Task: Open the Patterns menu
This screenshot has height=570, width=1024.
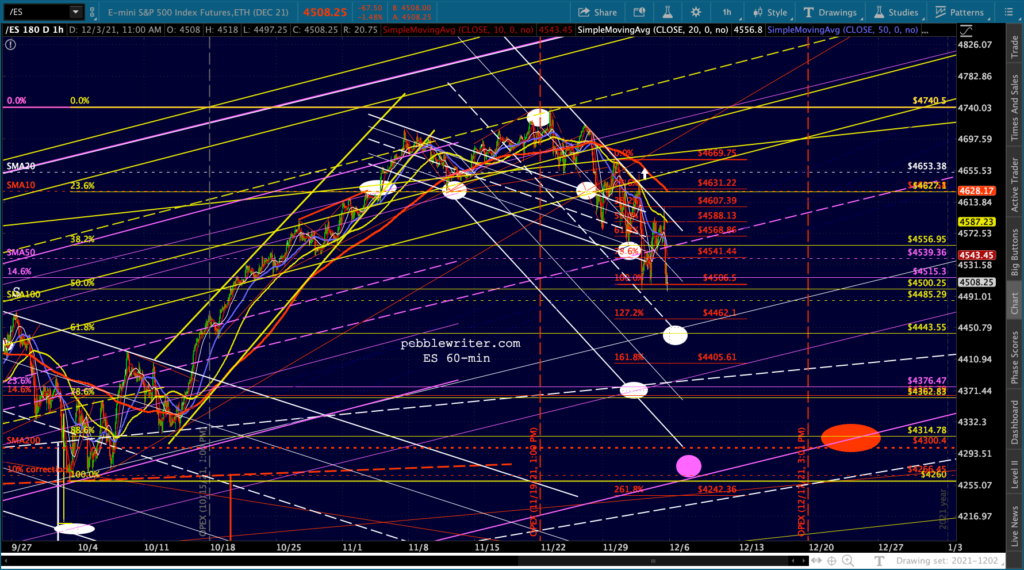Action: (x=960, y=12)
